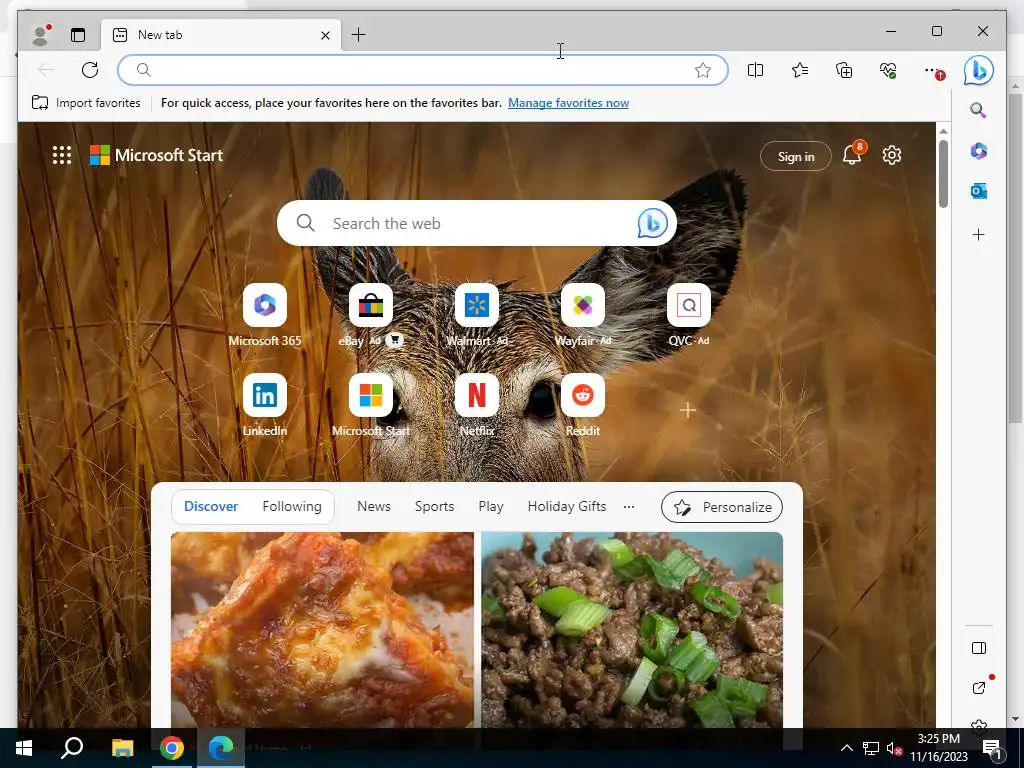Open Bing chat icon in search box

(x=652, y=223)
